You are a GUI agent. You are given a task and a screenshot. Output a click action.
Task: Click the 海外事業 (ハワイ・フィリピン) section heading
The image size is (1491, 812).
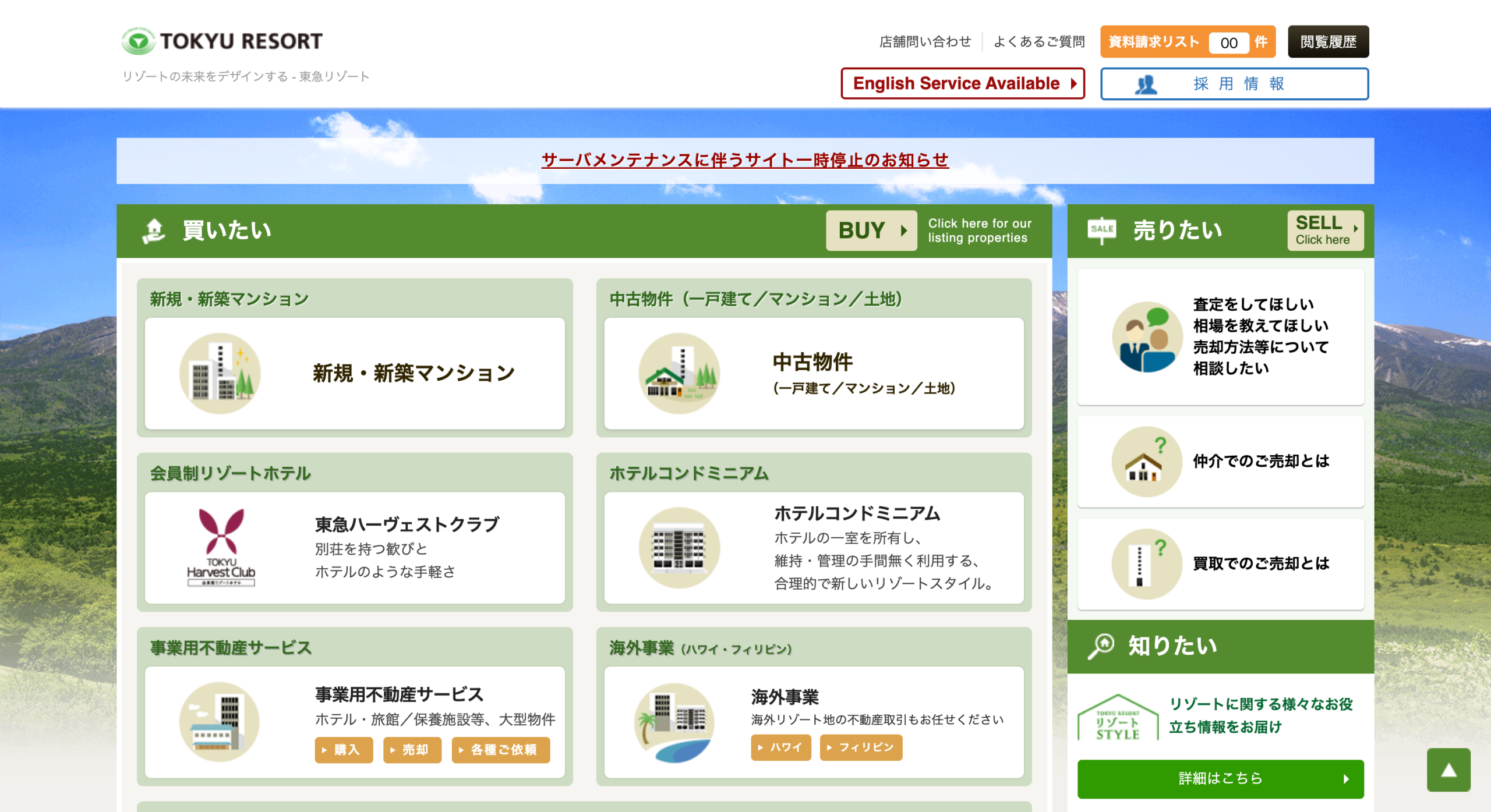pos(701,648)
